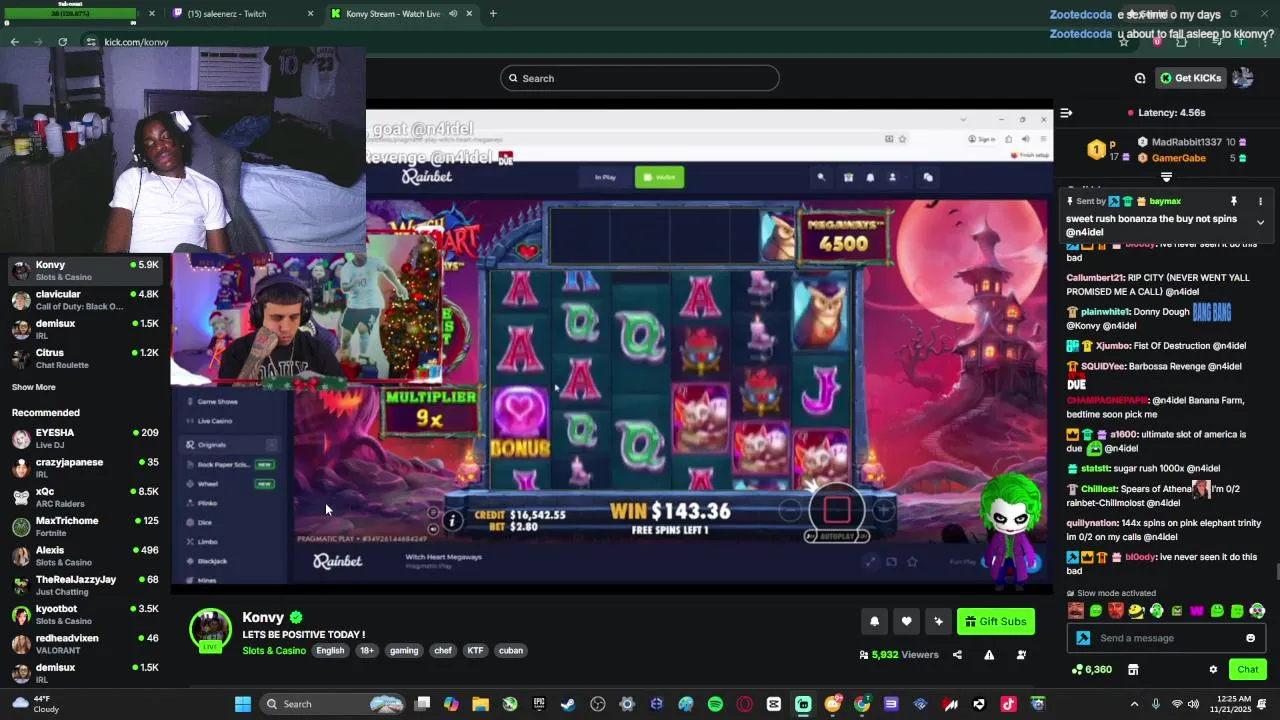Open pinned message three-dot options
1280x720 pixels.
click(x=1260, y=201)
